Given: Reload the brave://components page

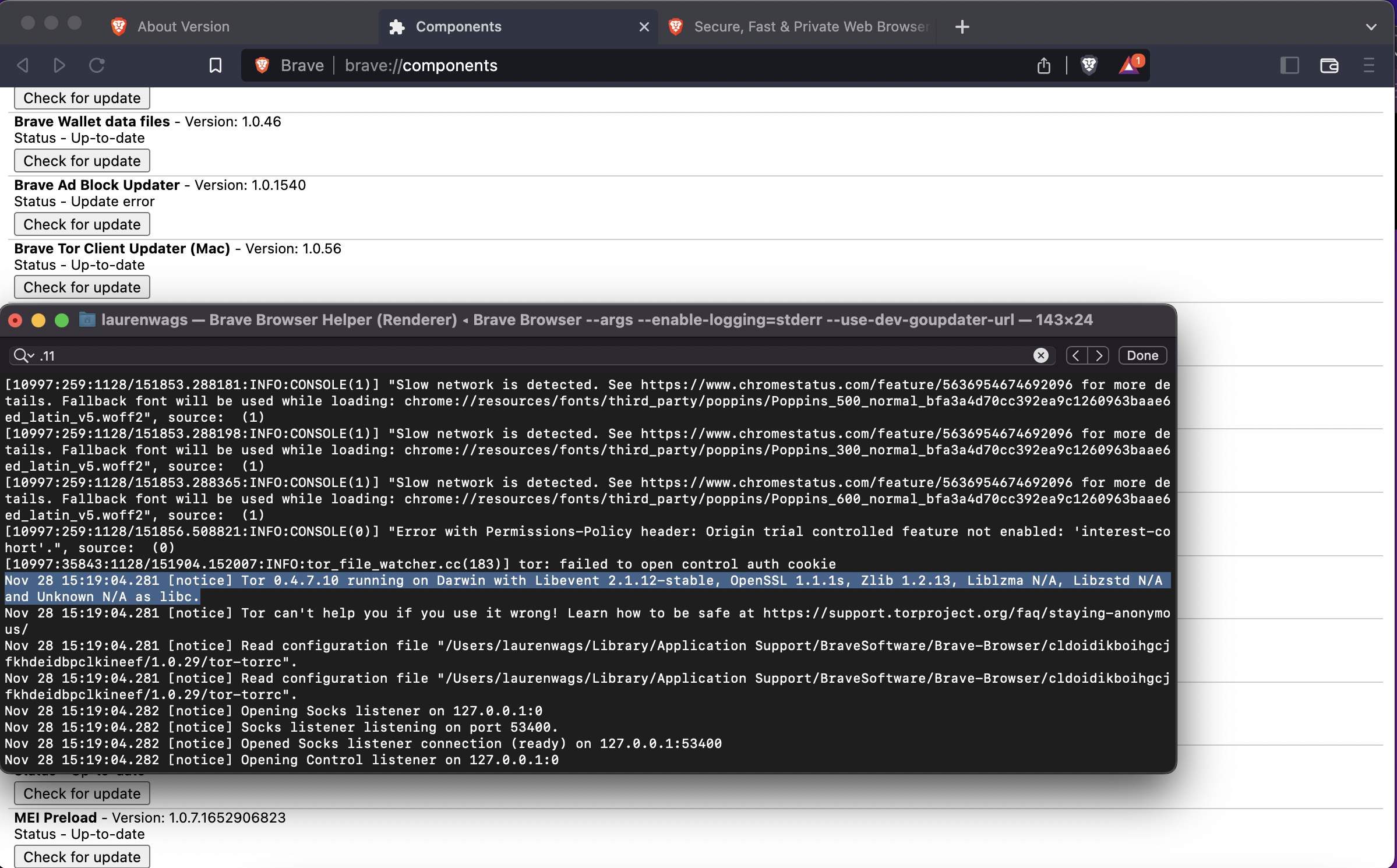Looking at the screenshot, I should click(97, 65).
